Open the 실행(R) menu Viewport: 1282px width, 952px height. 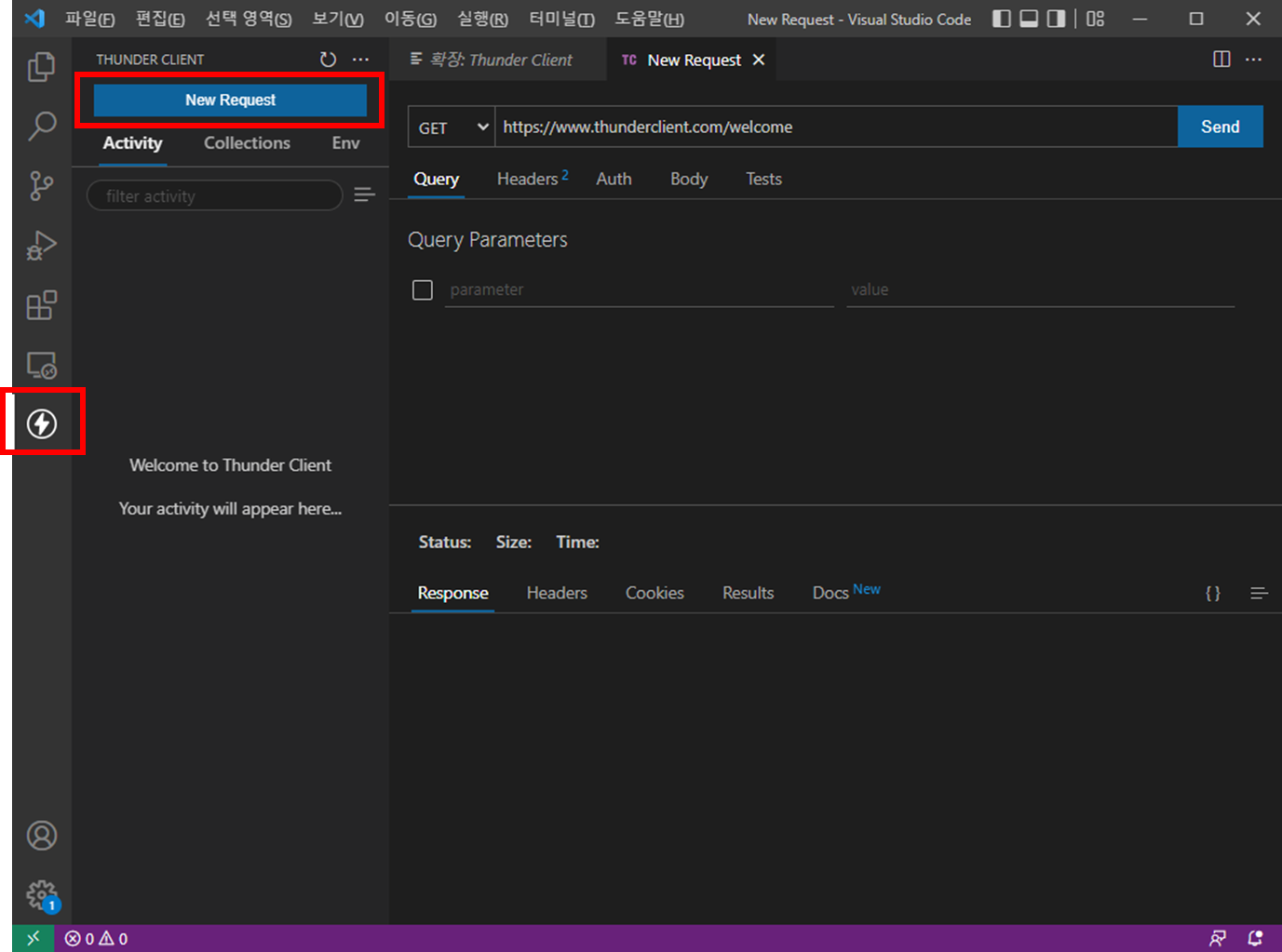(x=483, y=19)
